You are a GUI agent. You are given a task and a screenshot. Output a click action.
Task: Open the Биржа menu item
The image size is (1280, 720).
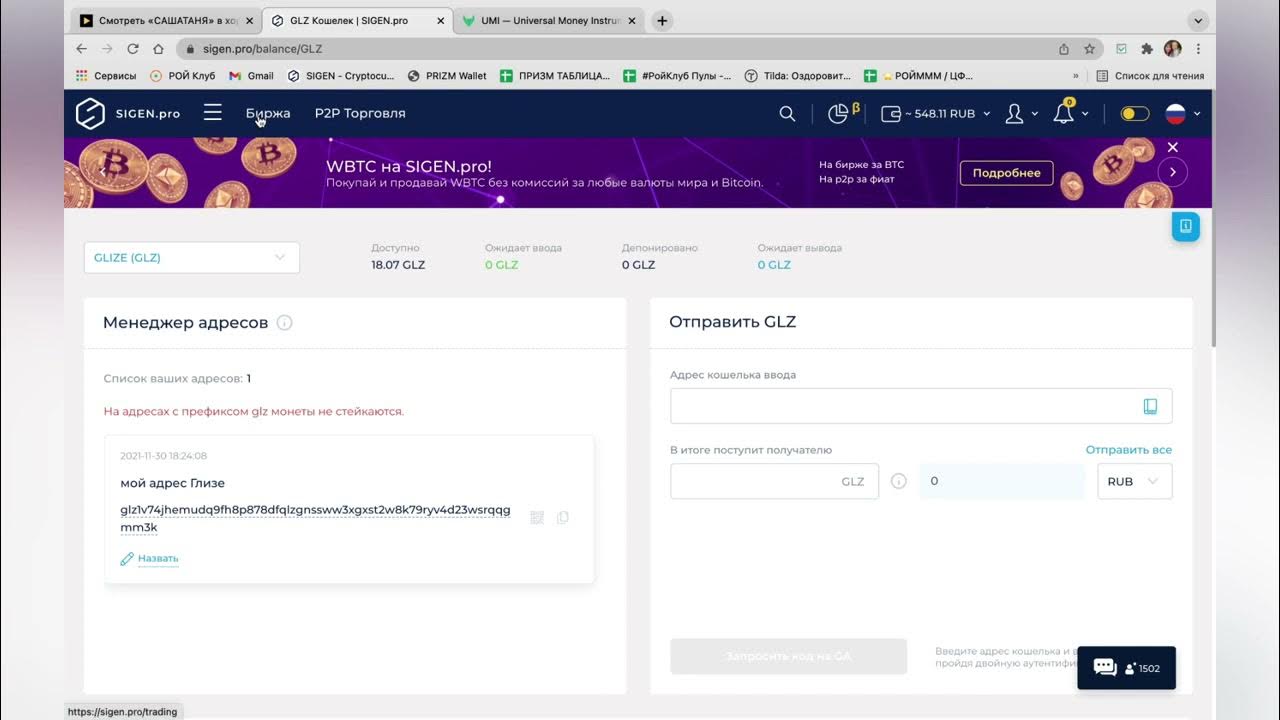pyautogui.click(x=268, y=114)
